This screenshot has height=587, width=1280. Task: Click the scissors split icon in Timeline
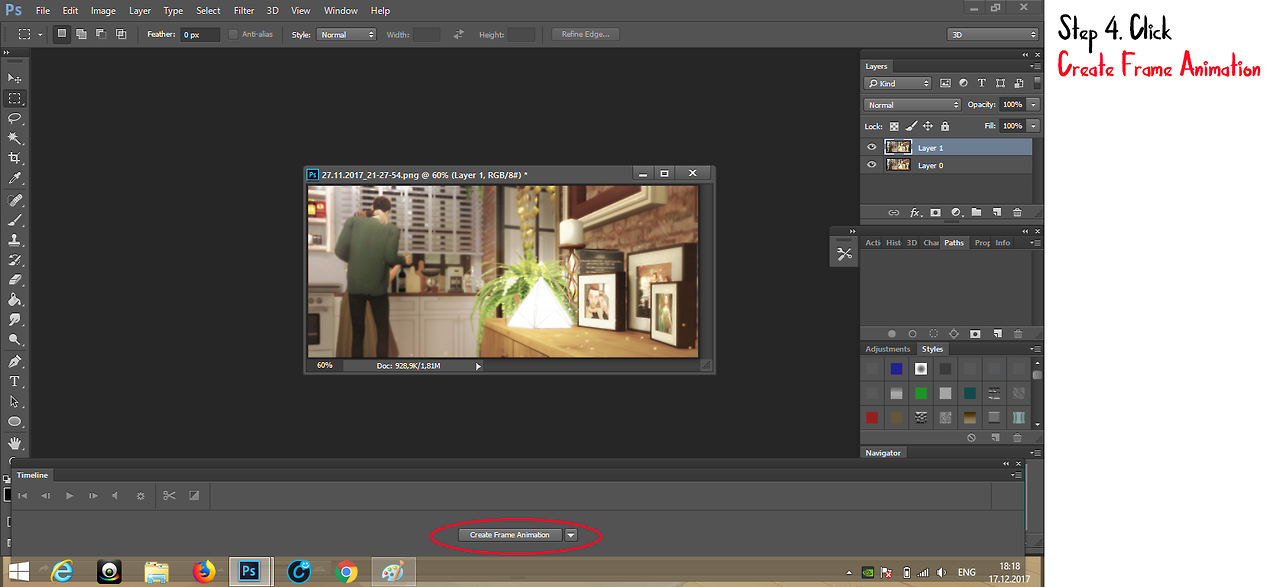(x=169, y=495)
